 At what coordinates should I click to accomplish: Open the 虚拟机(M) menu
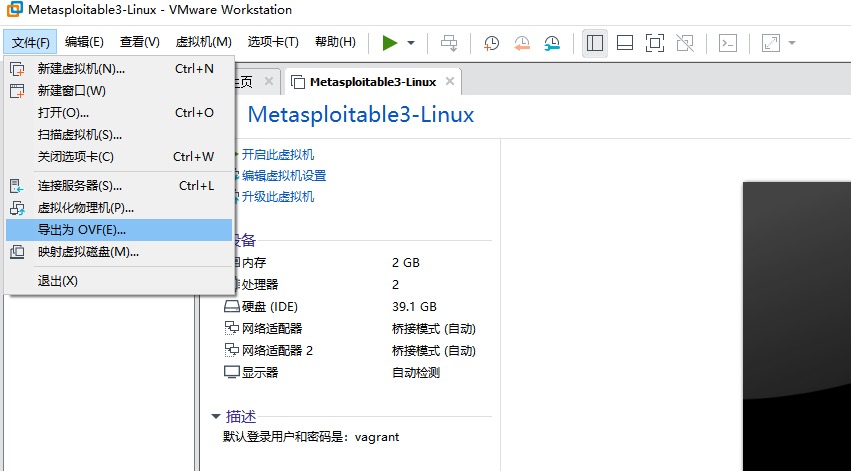click(x=203, y=42)
